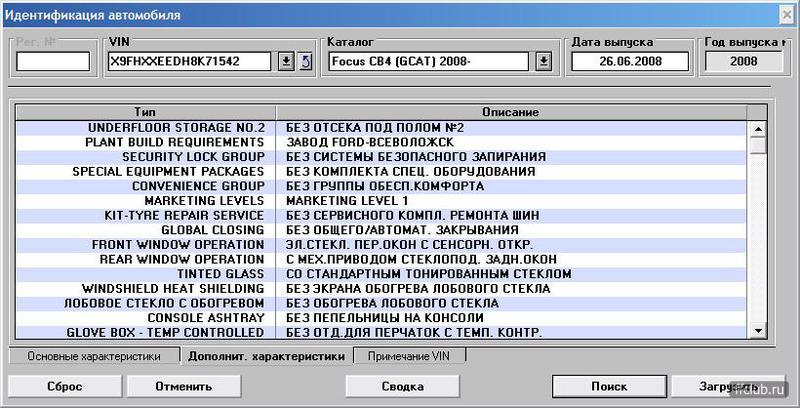Click description БЕЗ ГРУППЫ ОБЕСП.КОМФОРТА
The image size is (800, 408).
pos(385,186)
